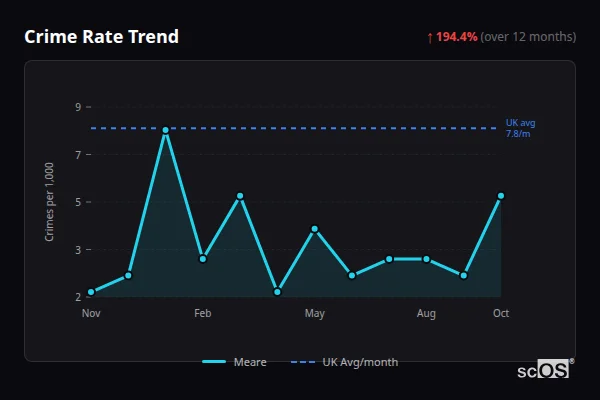Click the data point above the Oct label
The width and height of the screenshot is (600, 400).
tap(501, 196)
